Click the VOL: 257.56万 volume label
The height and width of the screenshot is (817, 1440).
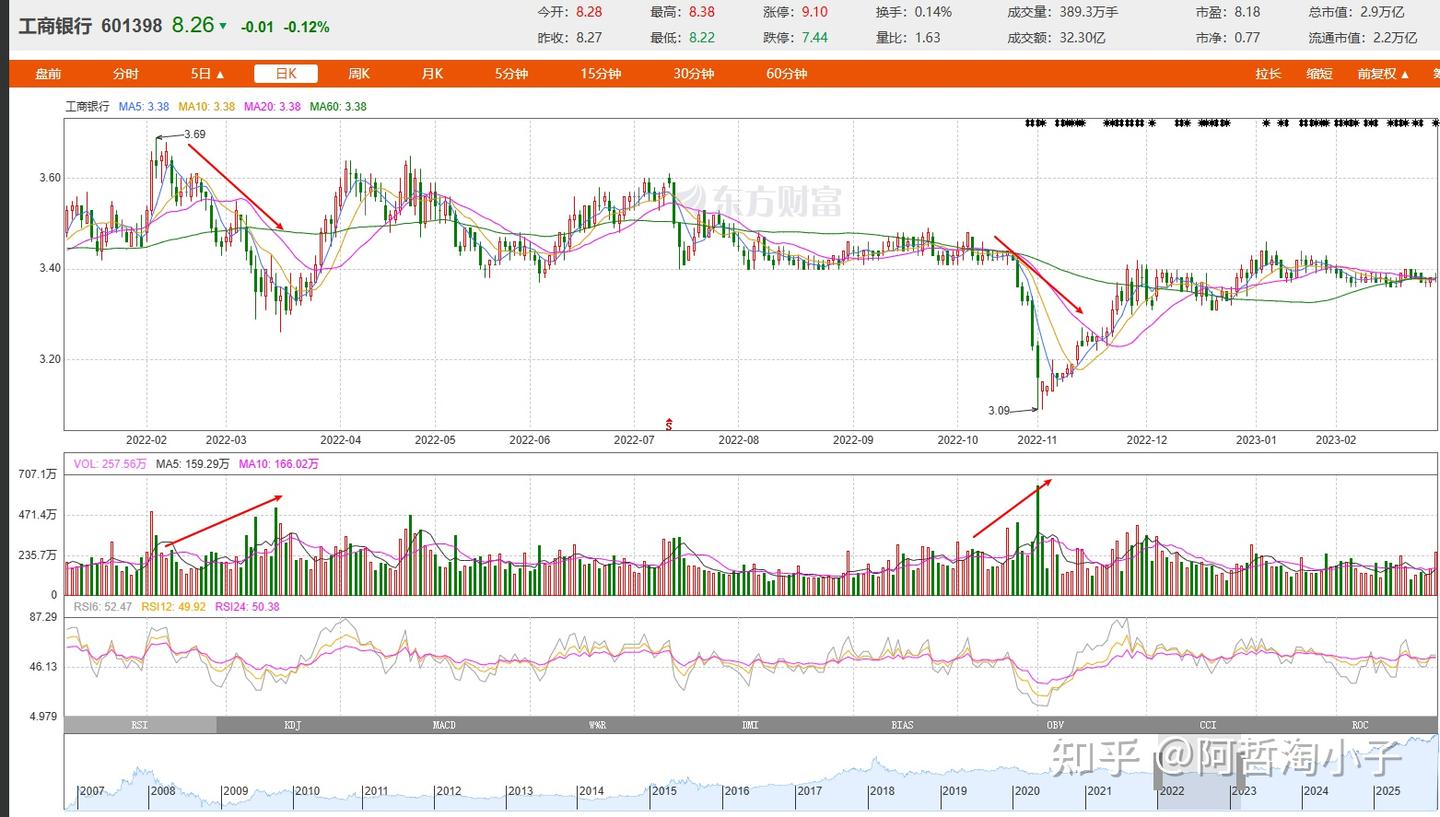tap(111, 464)
